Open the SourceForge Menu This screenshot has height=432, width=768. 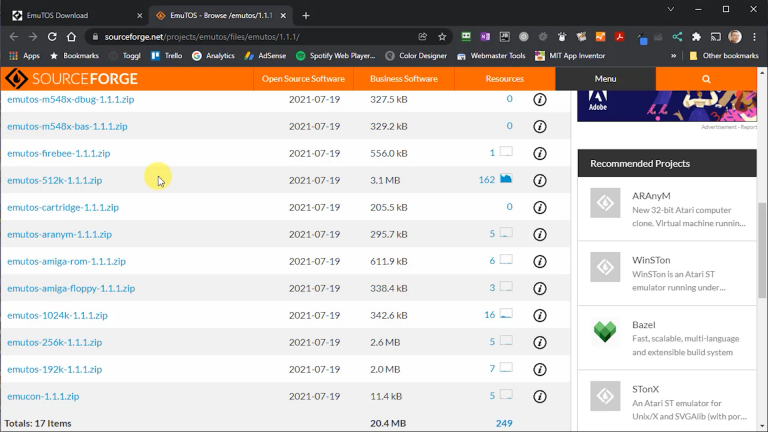[x=605, y=79]
